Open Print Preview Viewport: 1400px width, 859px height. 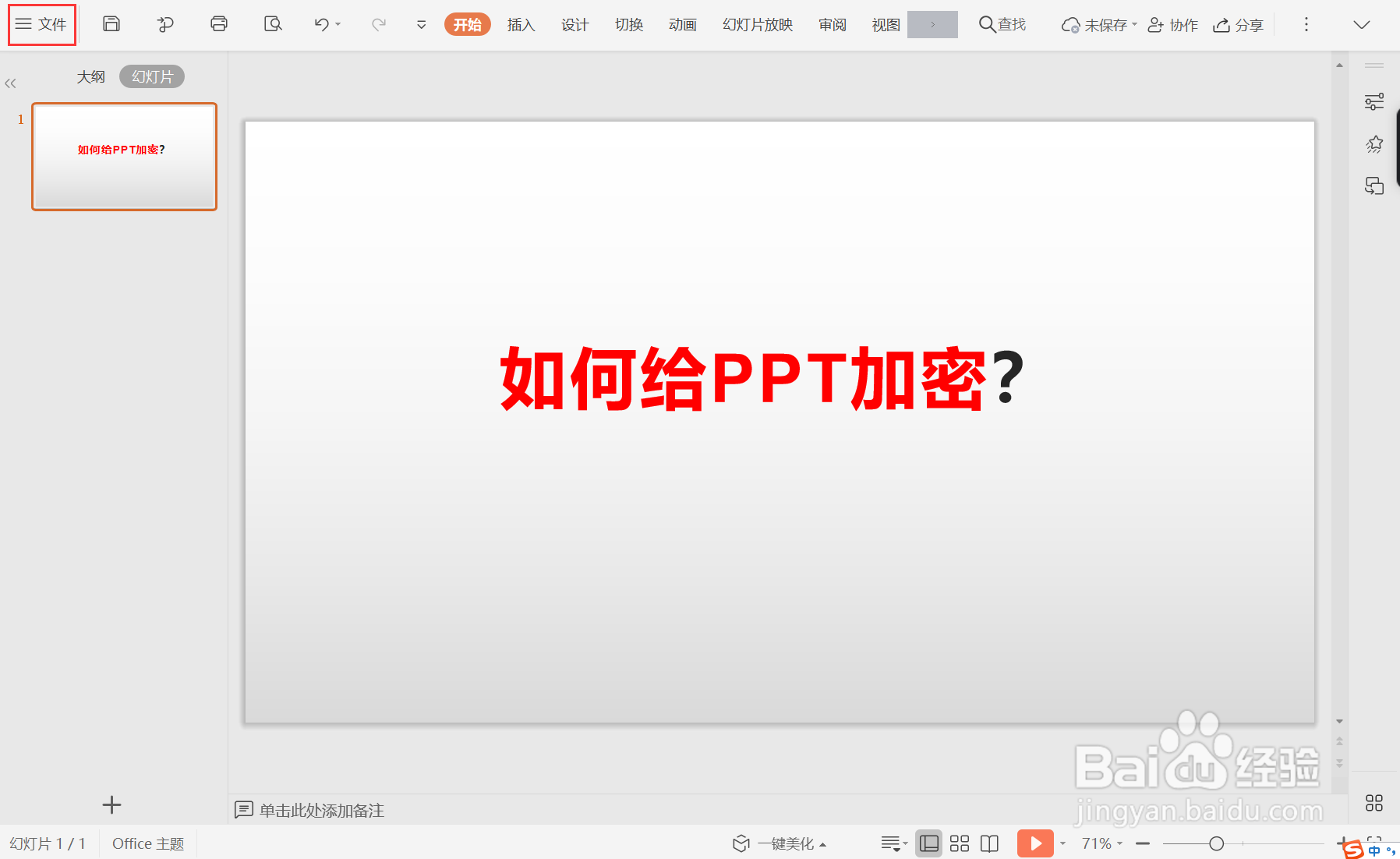[x=272, y=24]
